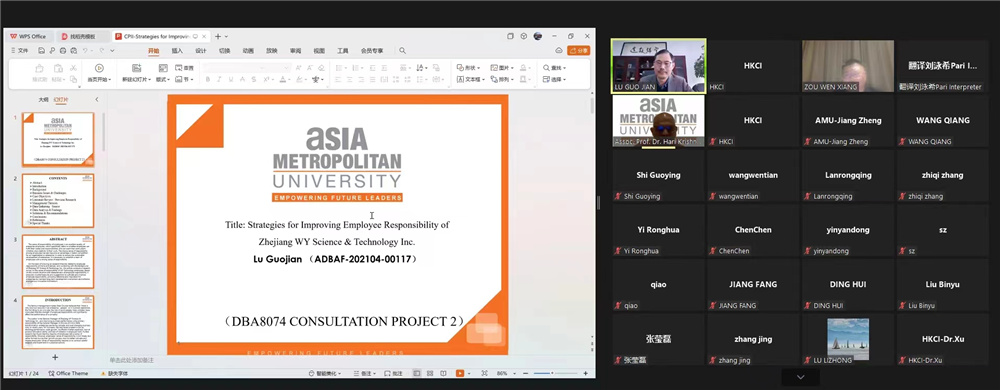Screen dimensions: 1000x390
Task: Click the format painter icon
Action: [x=40, y=68]
